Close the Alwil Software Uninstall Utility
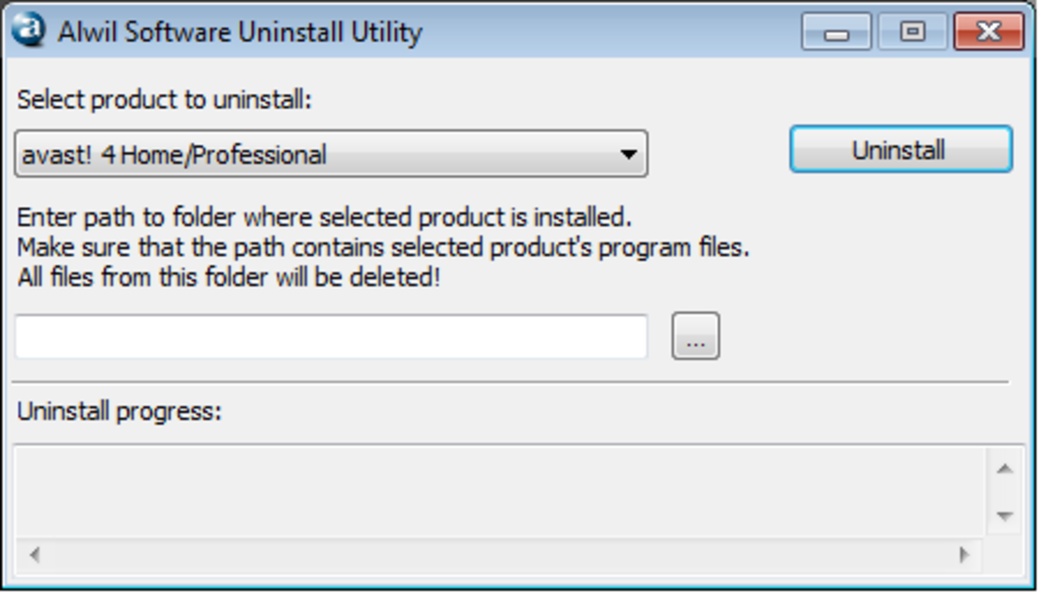The width and height of the screenshot is (1041, 600). tap(988, 32)
